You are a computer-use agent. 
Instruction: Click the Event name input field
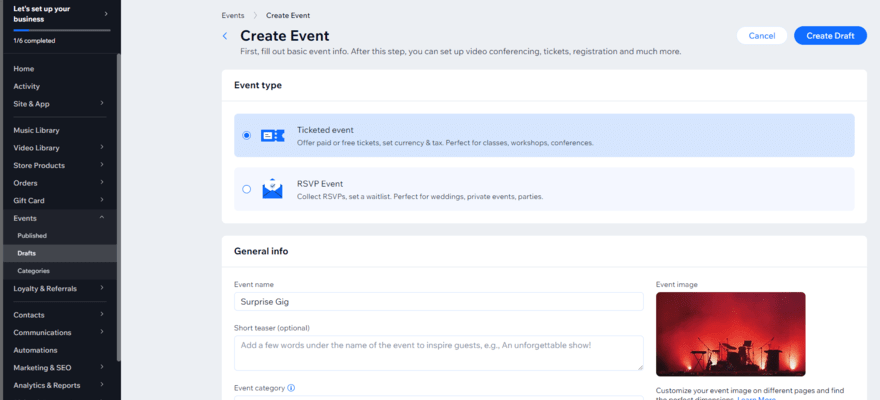pyautogui.click(x=438, y=301)
